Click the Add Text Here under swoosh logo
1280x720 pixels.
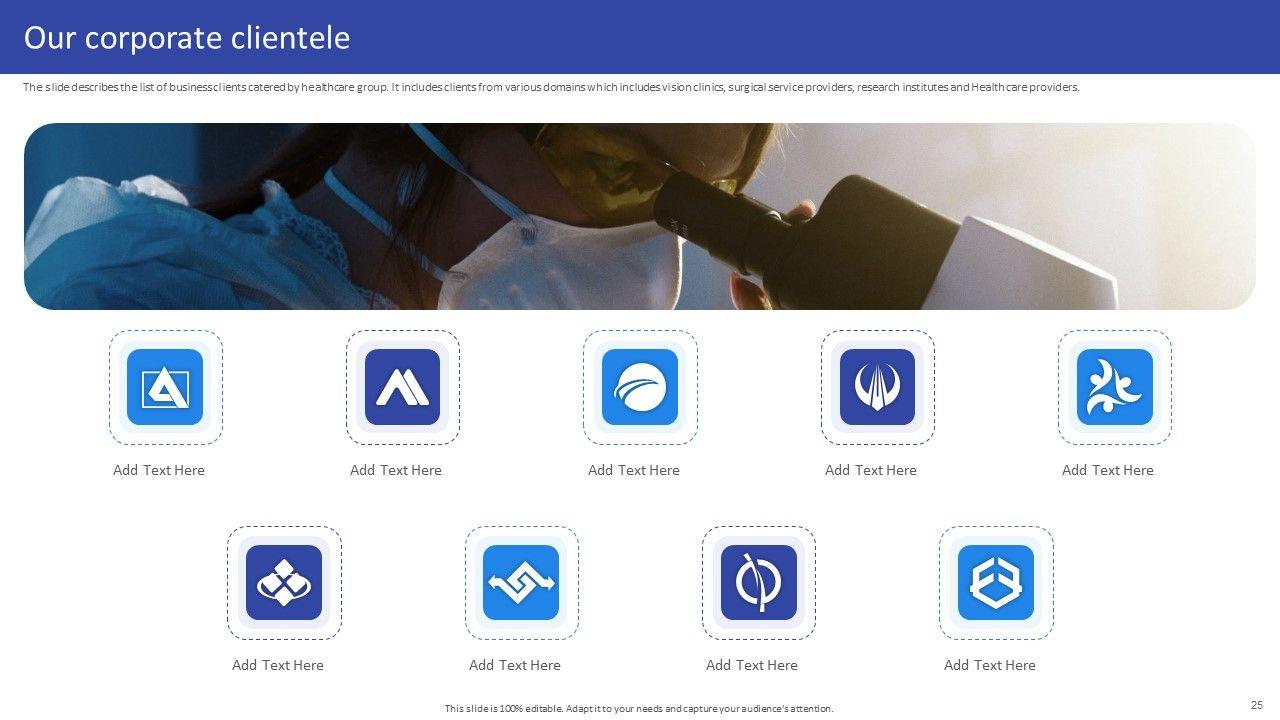click(x=633, y=469)
